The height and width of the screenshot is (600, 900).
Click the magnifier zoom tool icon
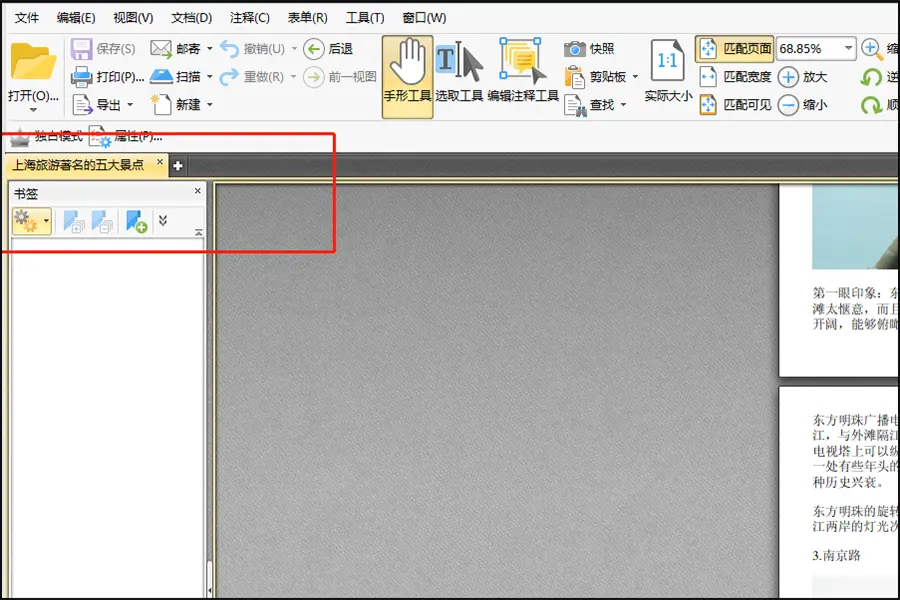click(x=872, y=49)
